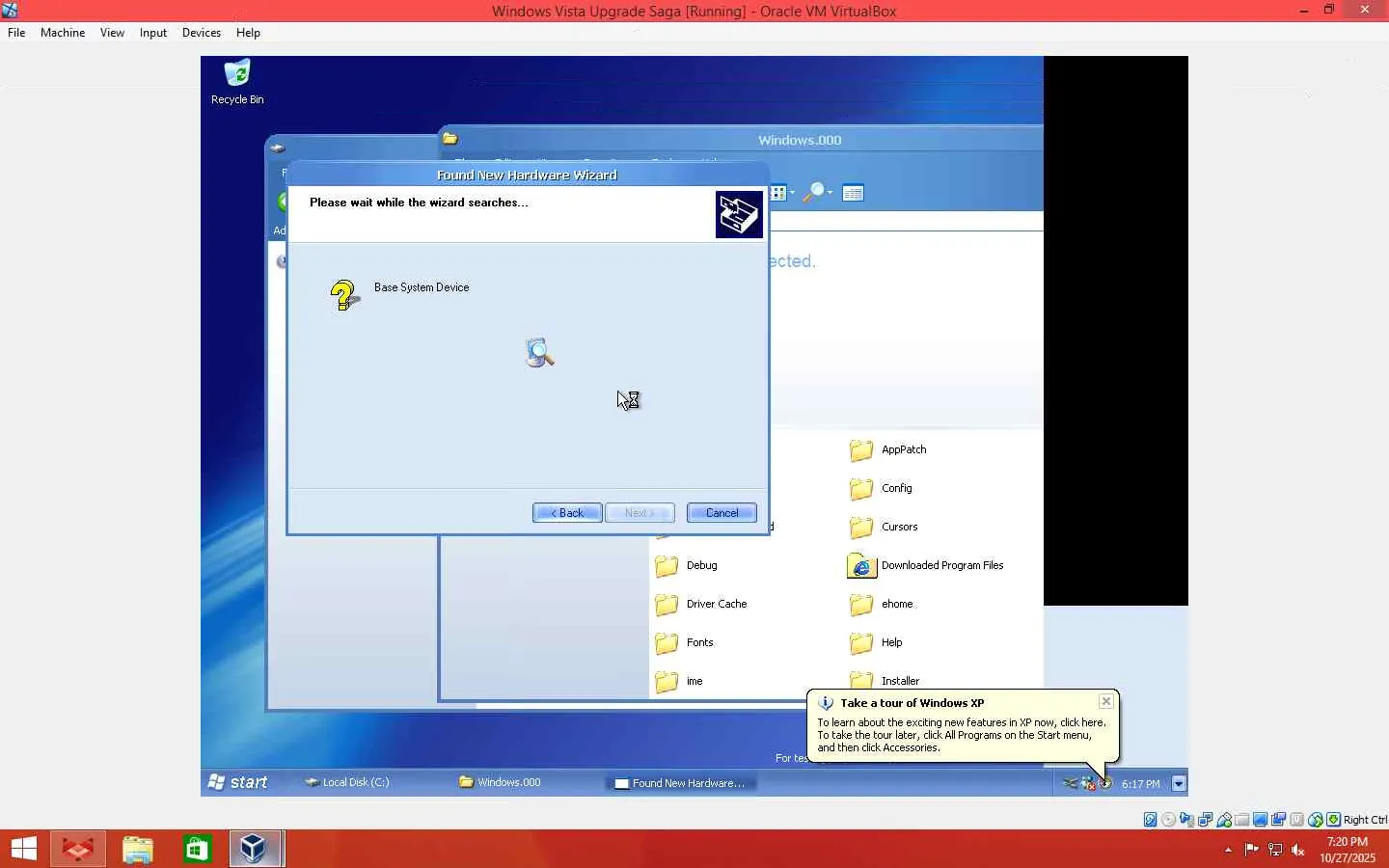Click the XP taskbar scroll down arrow
The height and width of the screenshot is (868, 1389).
[1179, 783]
